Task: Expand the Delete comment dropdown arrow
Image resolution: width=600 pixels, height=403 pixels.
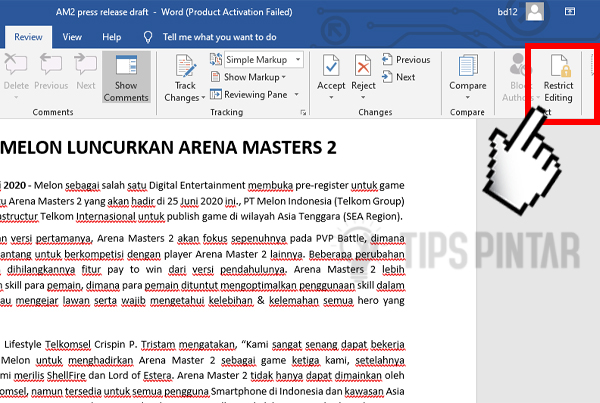Action: click(16, 97)
